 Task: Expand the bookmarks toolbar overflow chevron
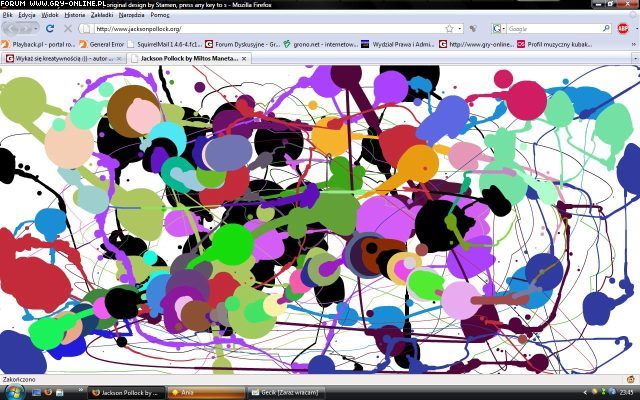634,44
